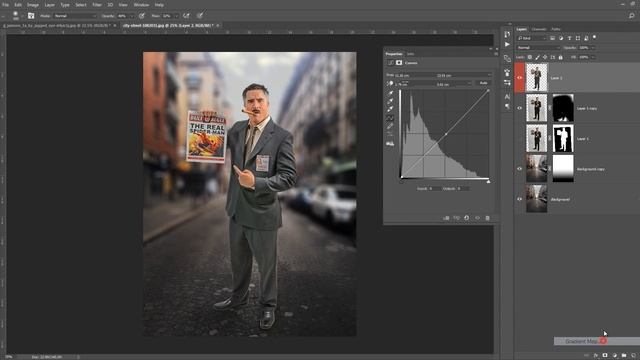640x360 pixels.
Task: Select the Layer 1 copy mask thumbnail
Action: coord(563,108)
